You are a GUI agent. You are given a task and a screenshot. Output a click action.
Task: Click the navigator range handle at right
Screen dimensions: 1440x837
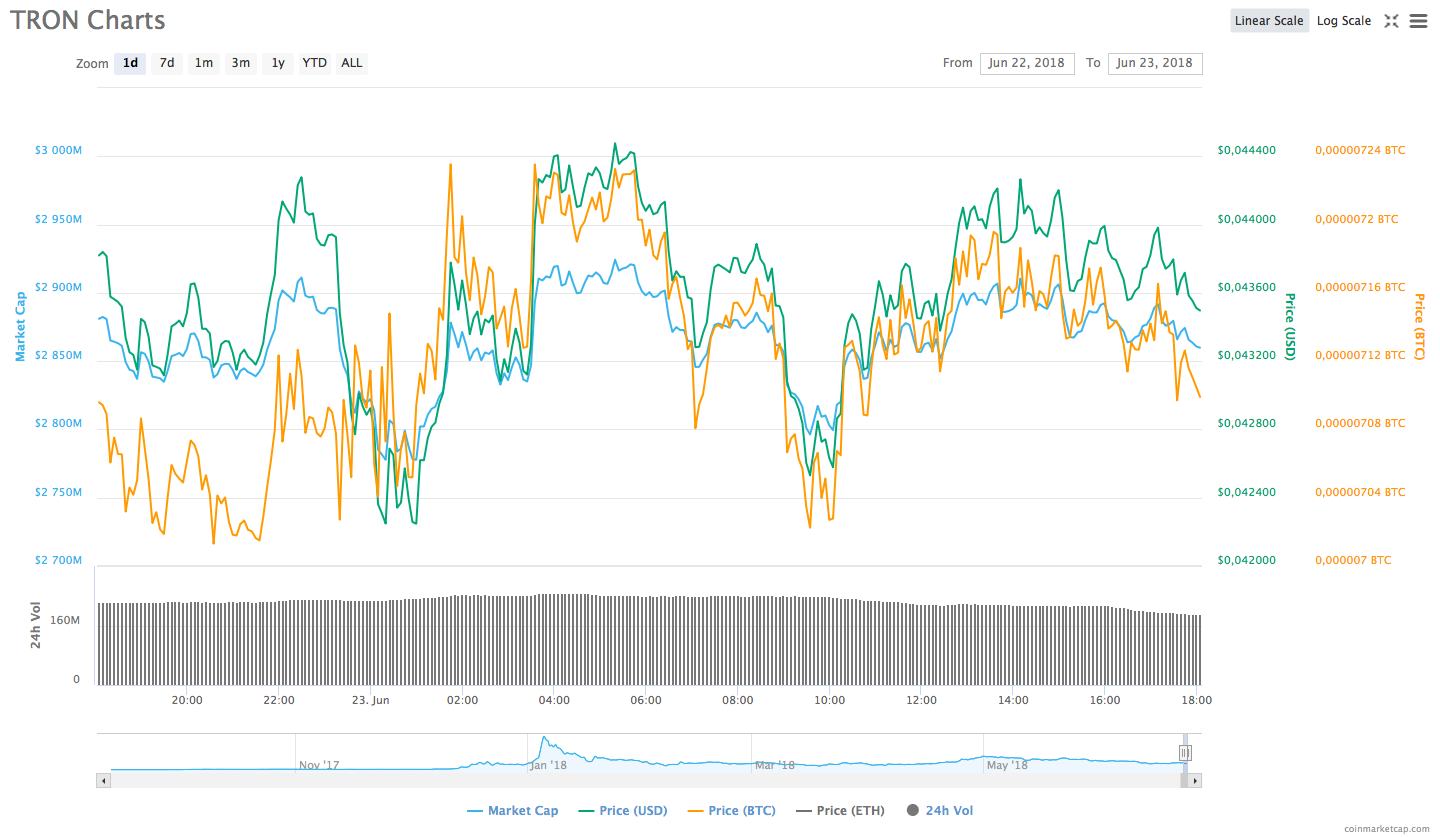coord(1185,753)
